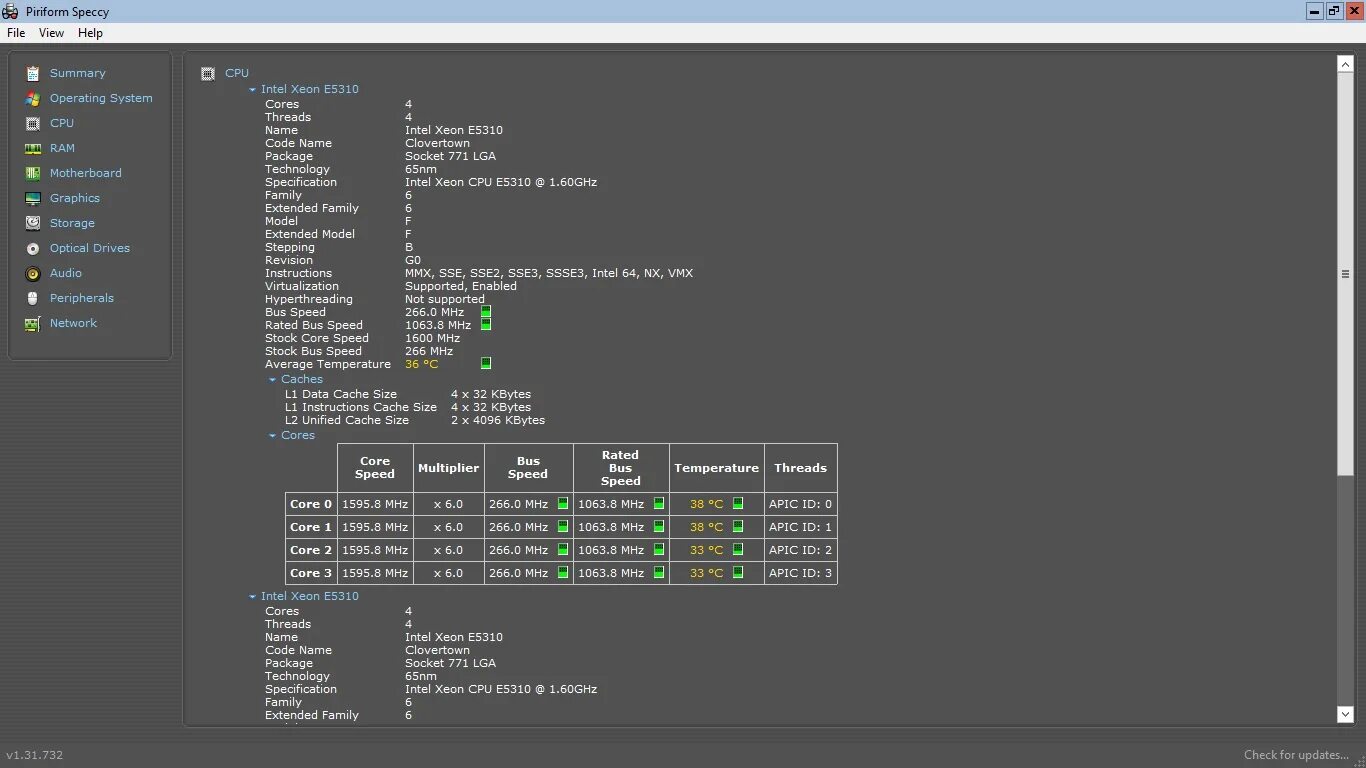The width and height of the screenshot is (1366, 768).
Task: Click Core 0 bus speed green indicator
Action: tap(563, 504)
